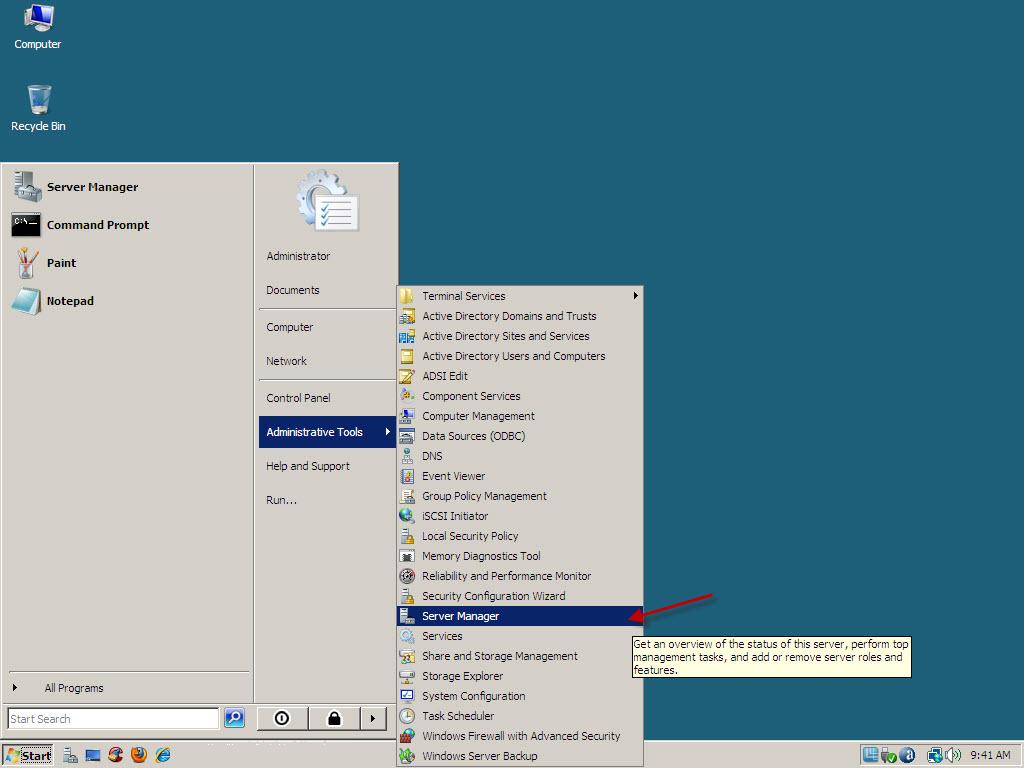Image resolution: width=1024 pixels, height=768 pixels.
Task: Click the Start button on taskbar
Action: 27,756
